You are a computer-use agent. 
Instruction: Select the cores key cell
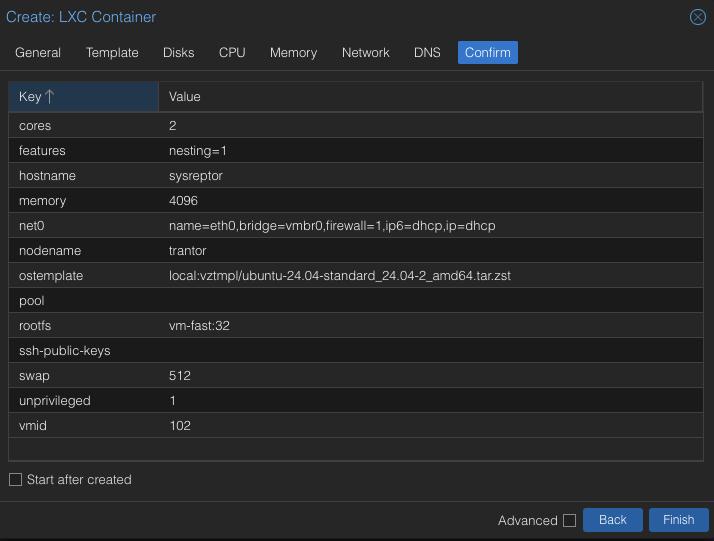pyautogui.click(x=83, y=126)
